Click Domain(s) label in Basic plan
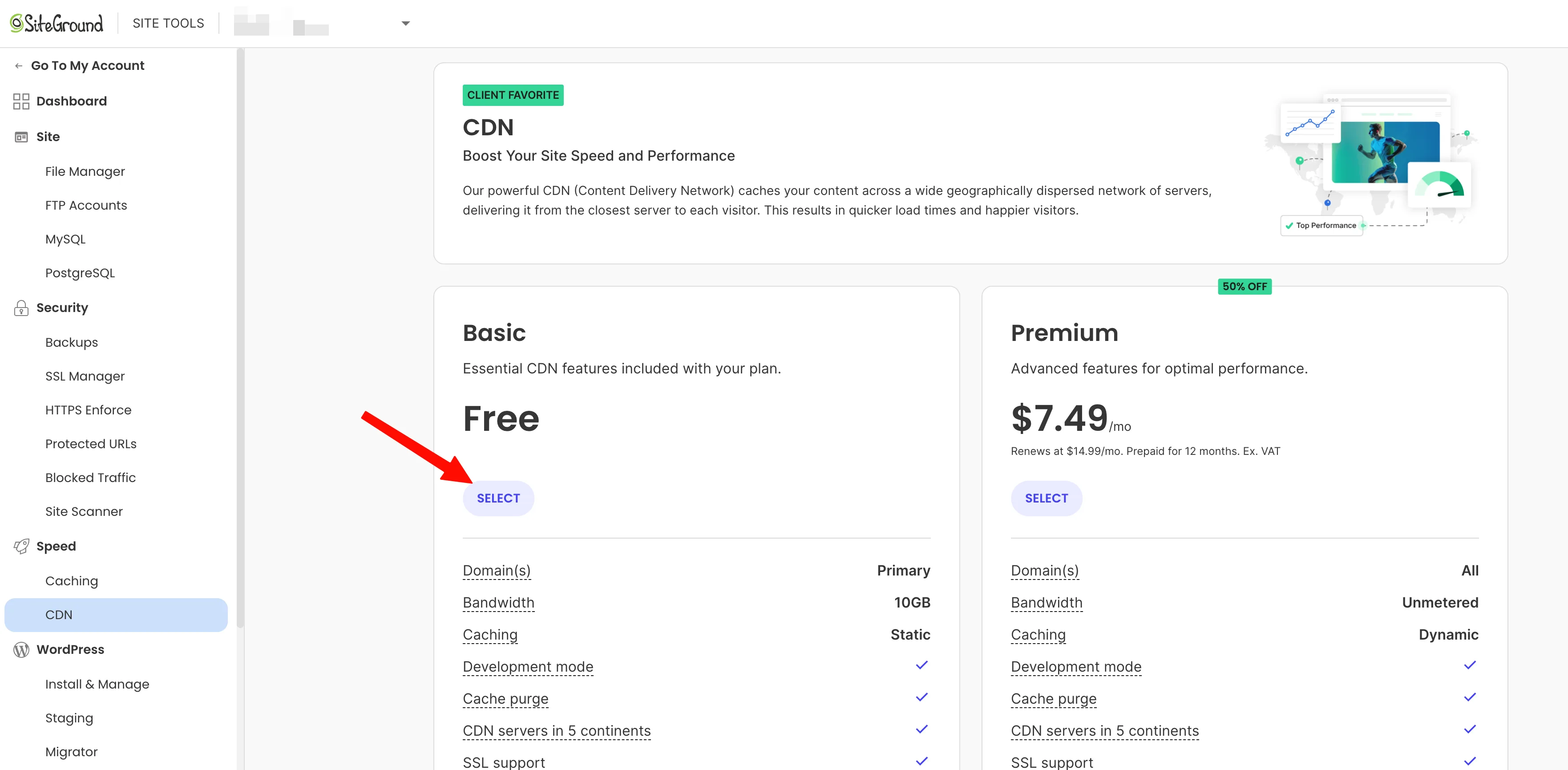The width and height of the screenshot is (1568, 770). [496, 571]
